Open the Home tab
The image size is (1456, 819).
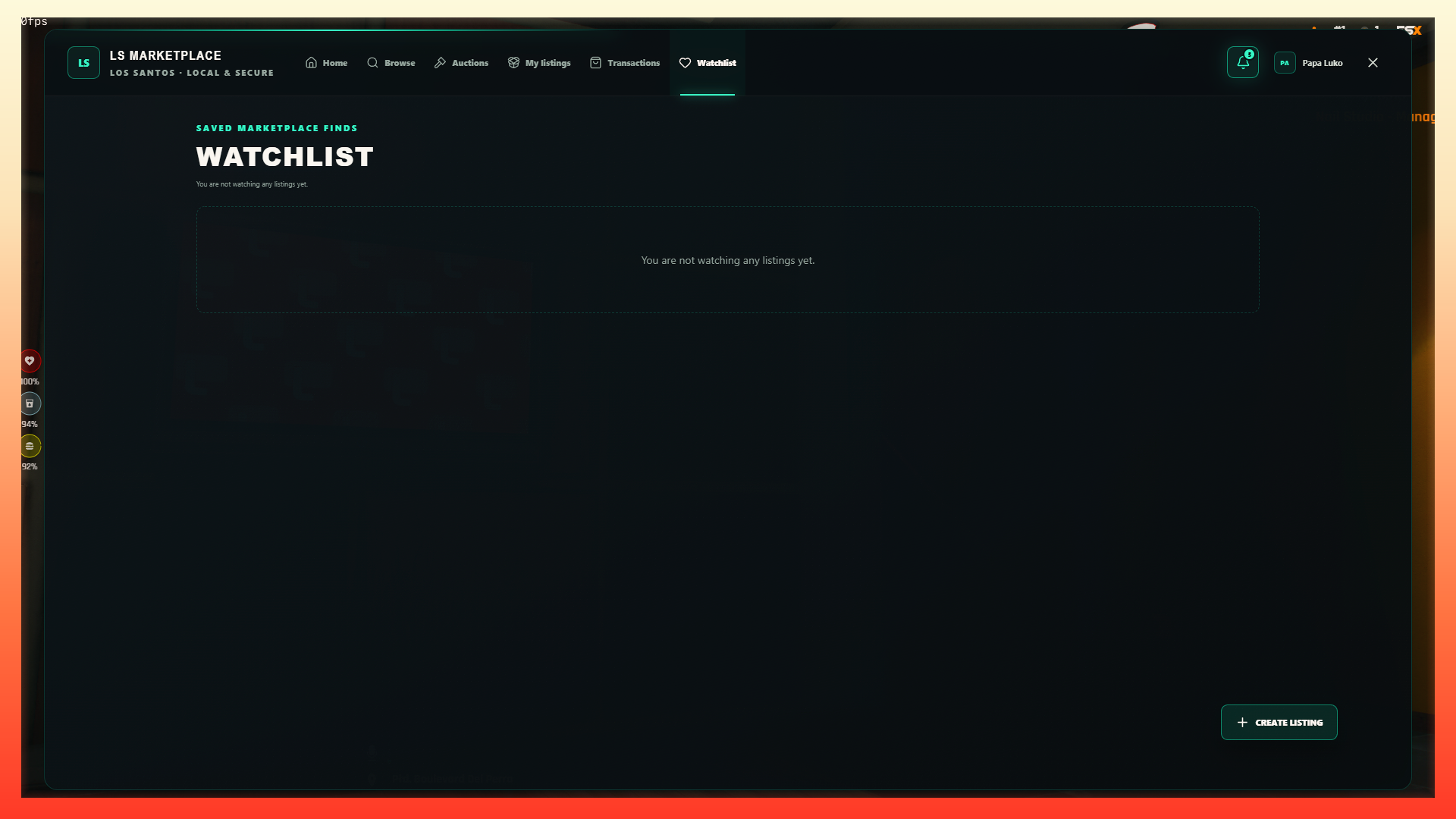pos(326,63)
